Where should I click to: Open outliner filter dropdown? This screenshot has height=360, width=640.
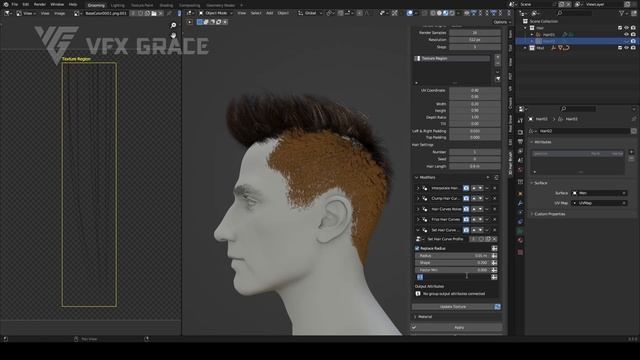tap(623, 13)
